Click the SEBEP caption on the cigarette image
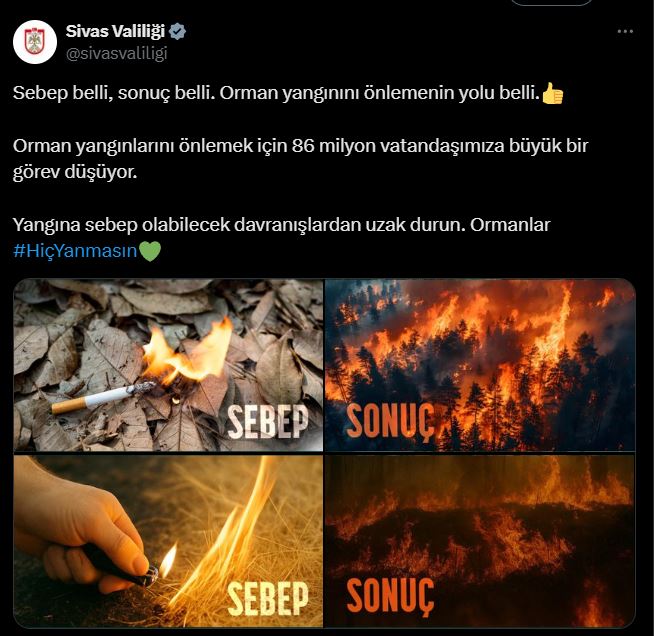The height and width of the screenshot is (636, 654). 268,422
